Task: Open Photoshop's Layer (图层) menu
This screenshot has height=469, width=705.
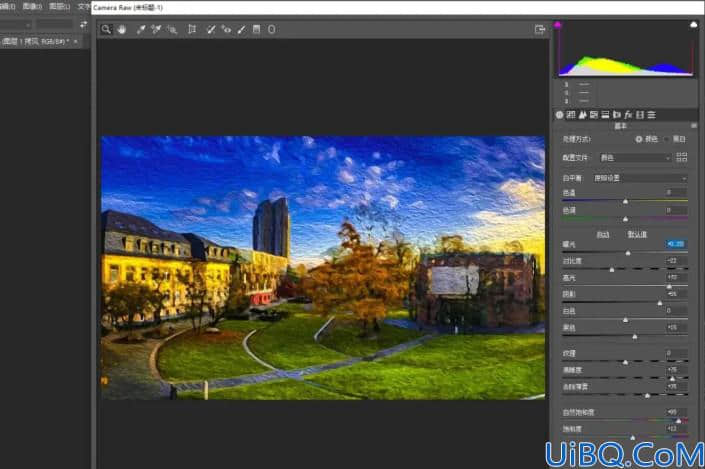Action: tap(59, 6)
